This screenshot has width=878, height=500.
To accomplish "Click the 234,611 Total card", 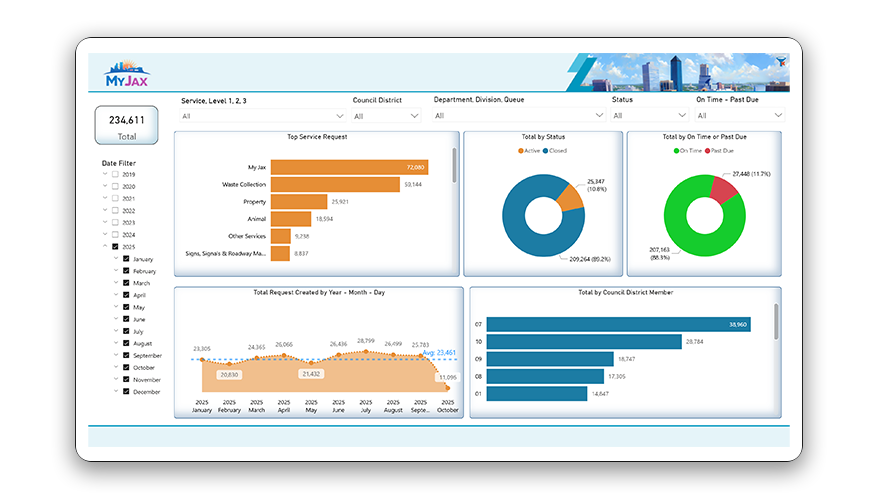I will [x=127, y=127].
